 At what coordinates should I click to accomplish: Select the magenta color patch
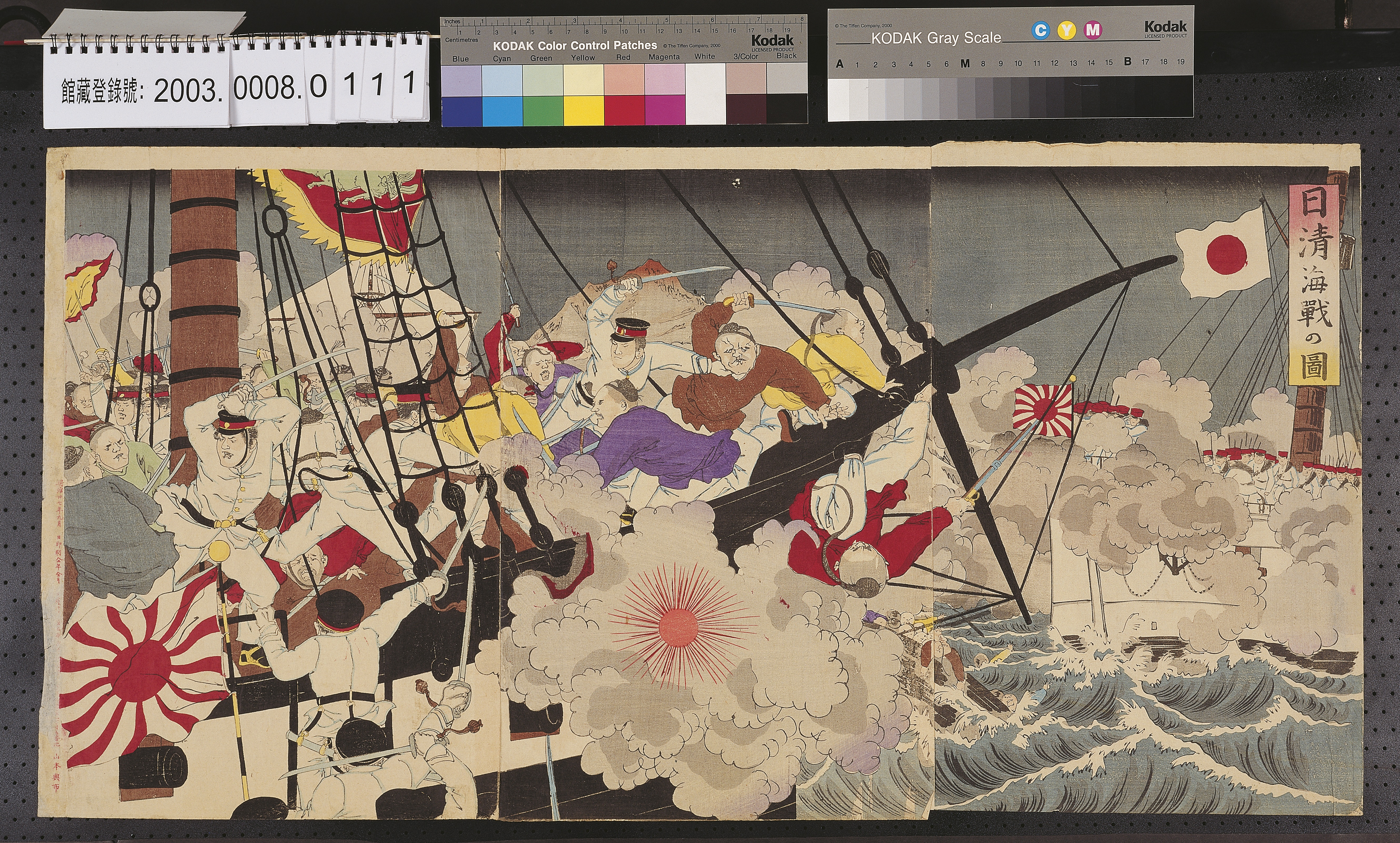pyautogui.click(x=664, y=110)
